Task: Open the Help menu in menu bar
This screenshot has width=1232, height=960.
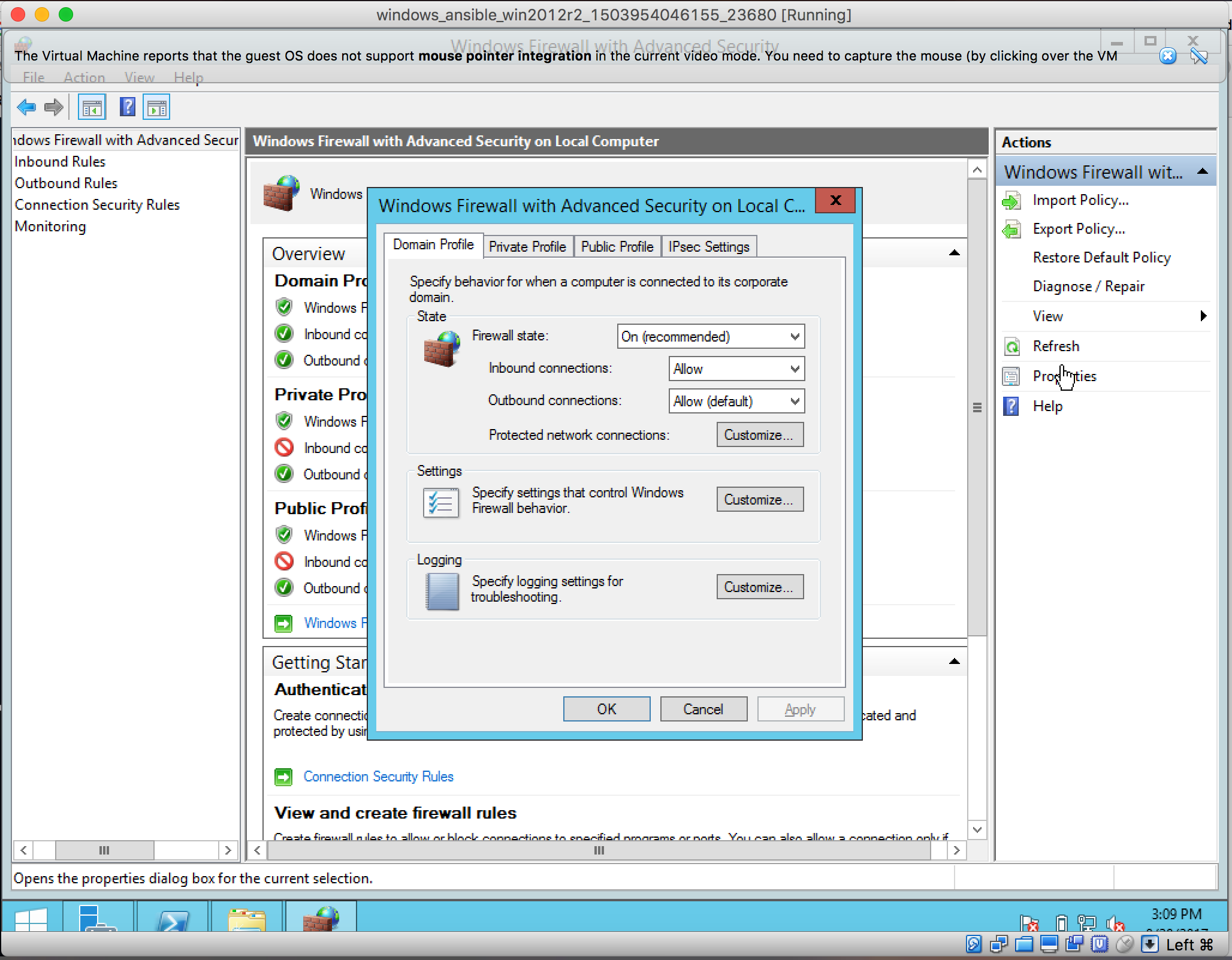Action: click(189, 78)
